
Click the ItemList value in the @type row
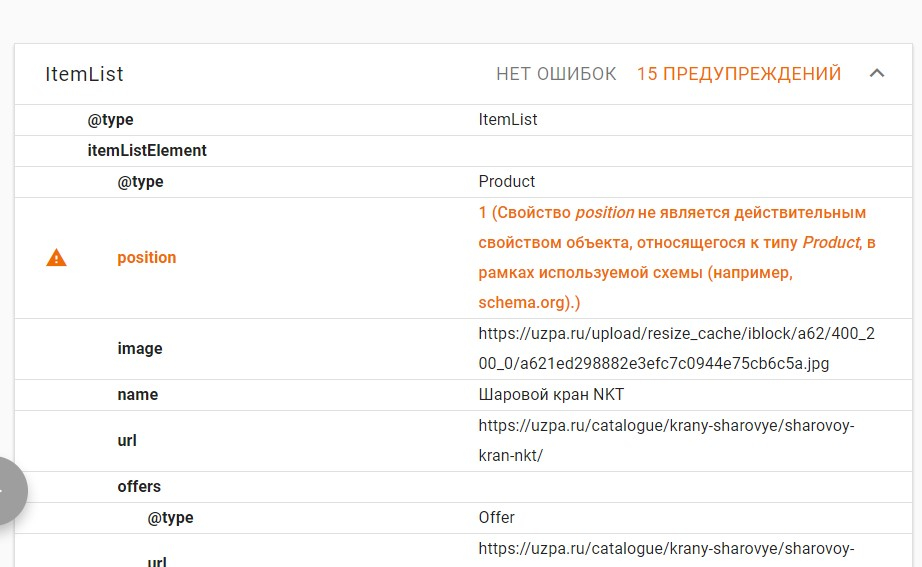(508, 120)
